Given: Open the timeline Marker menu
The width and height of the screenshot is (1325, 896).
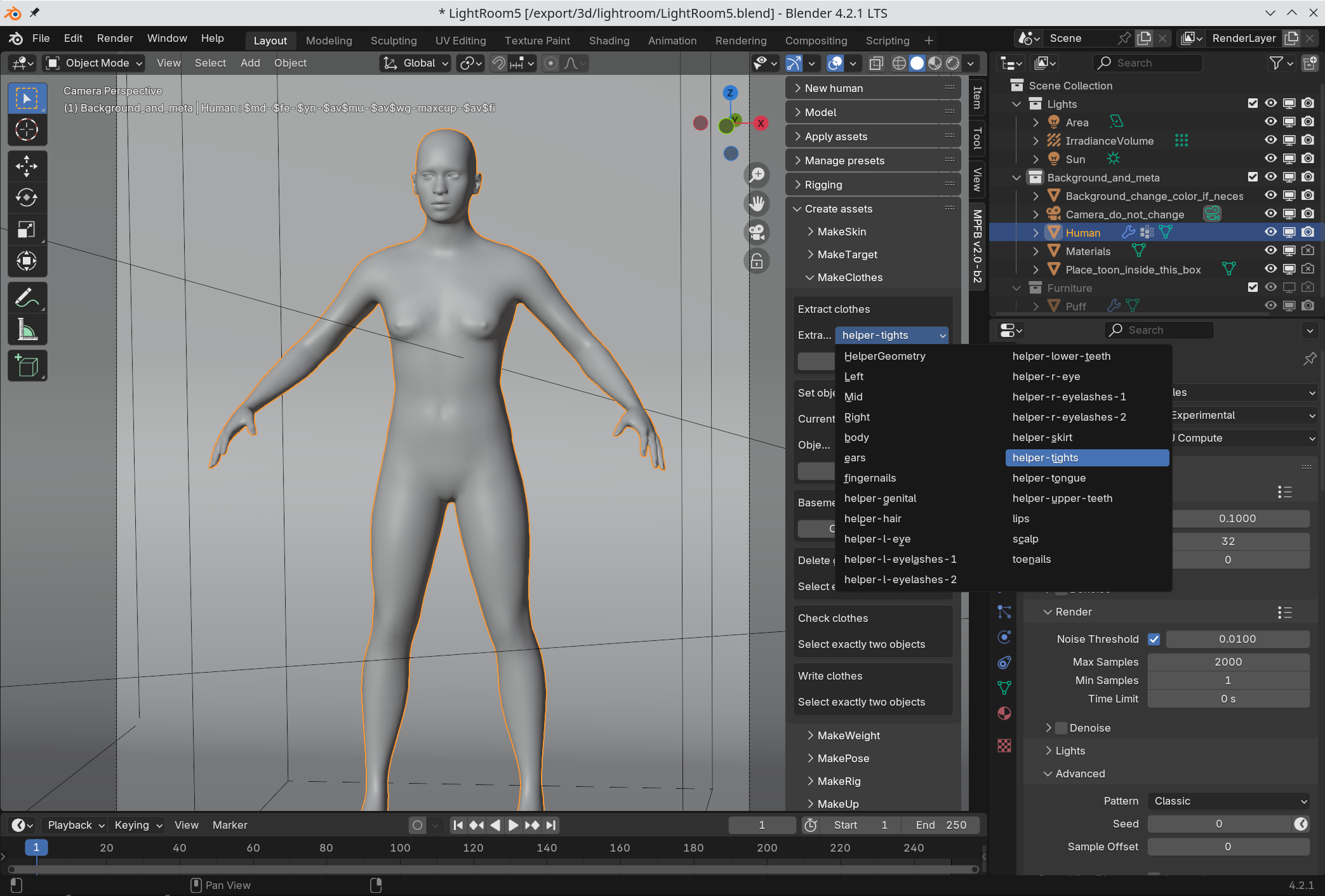Looking at the screenshot, I should (230, 825).
